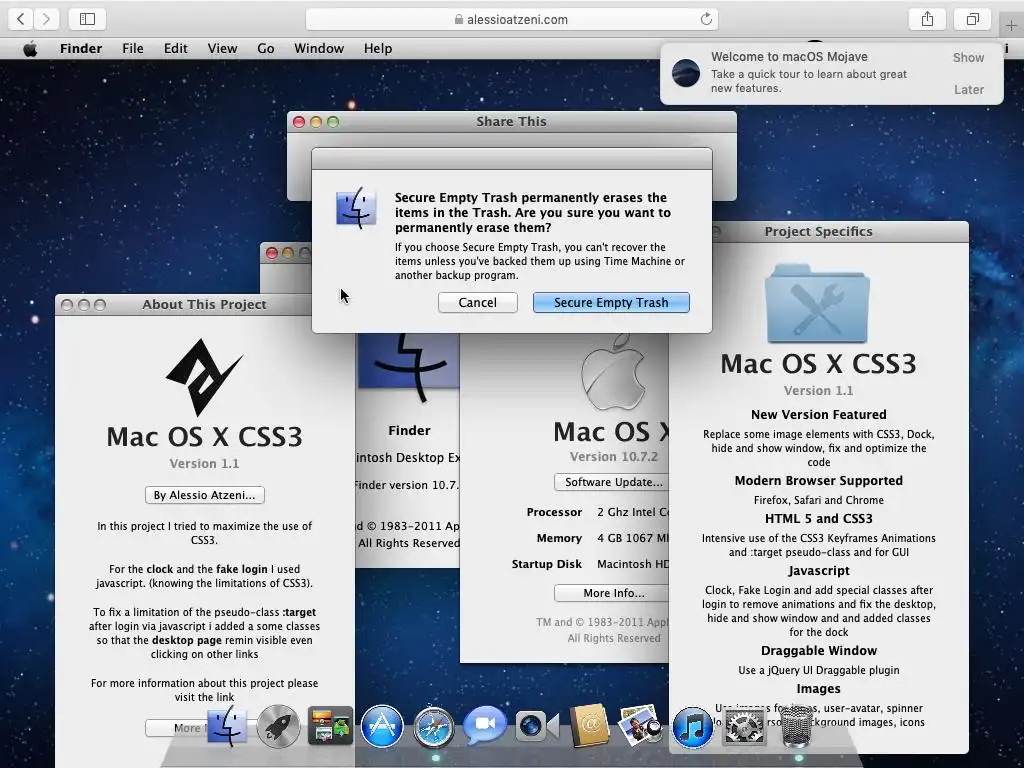Image resolution: width=1024 pixels, height=768 pixels.
Task: Launch iTunes music note icon
Action: [692, 727]
